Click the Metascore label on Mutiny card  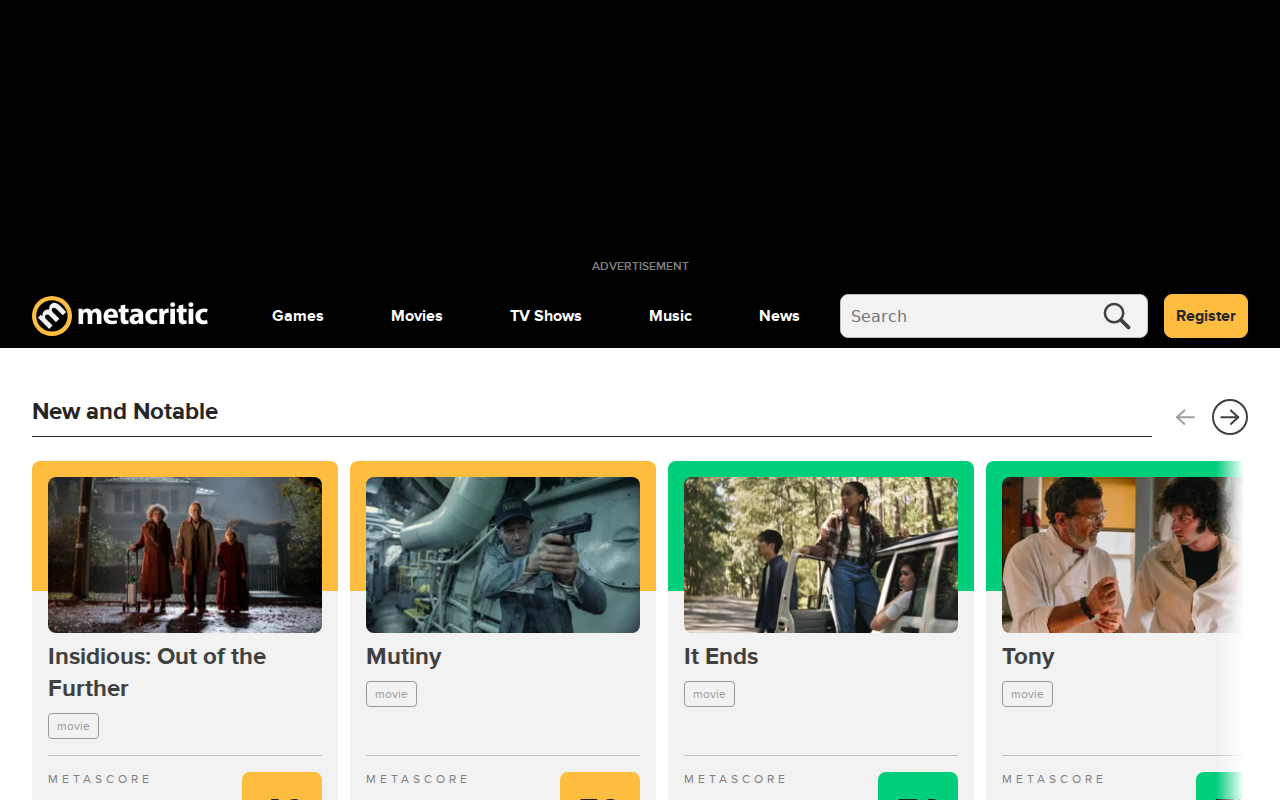point(417,779)
